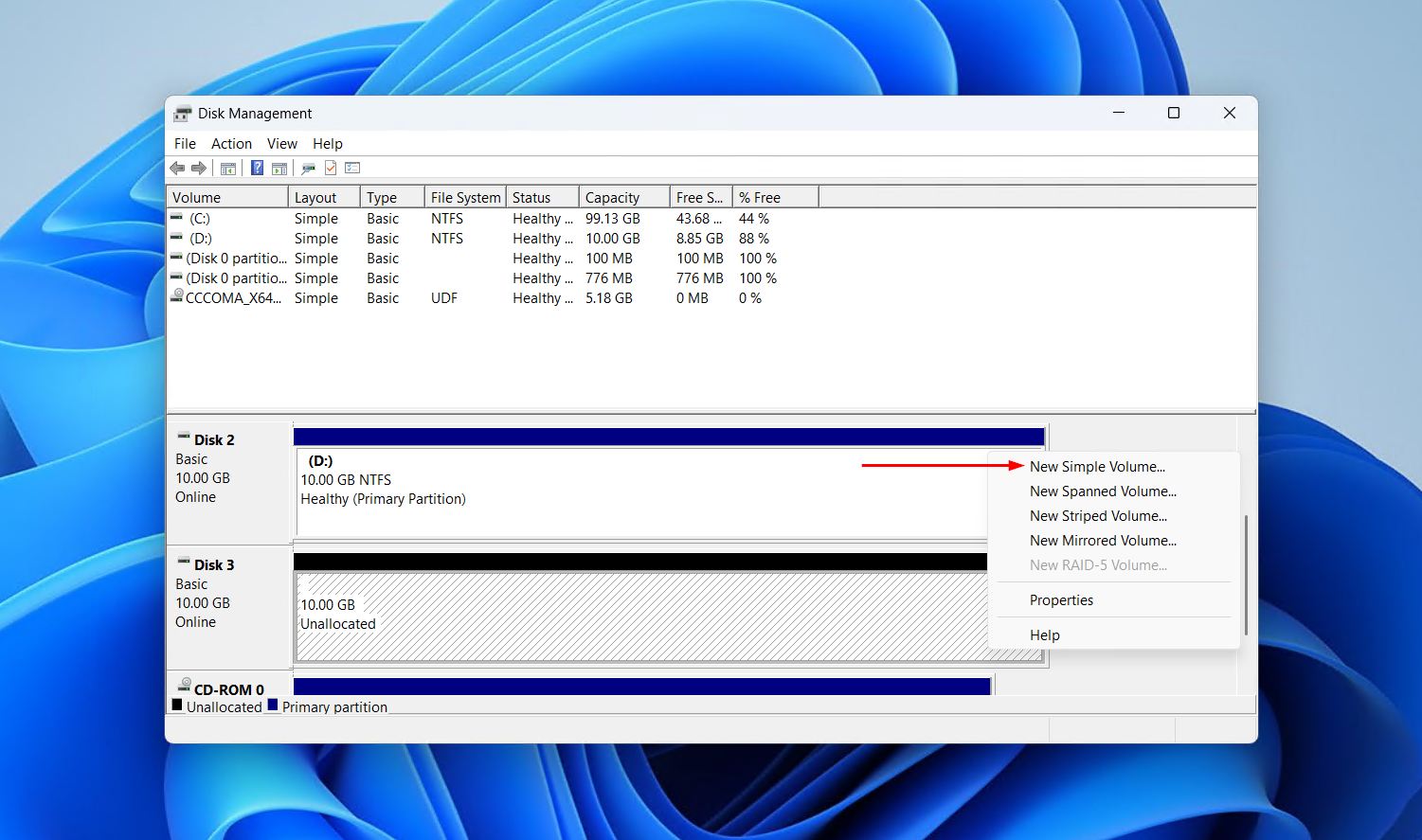Minimize the Disk Management window

click(1119, 113)
